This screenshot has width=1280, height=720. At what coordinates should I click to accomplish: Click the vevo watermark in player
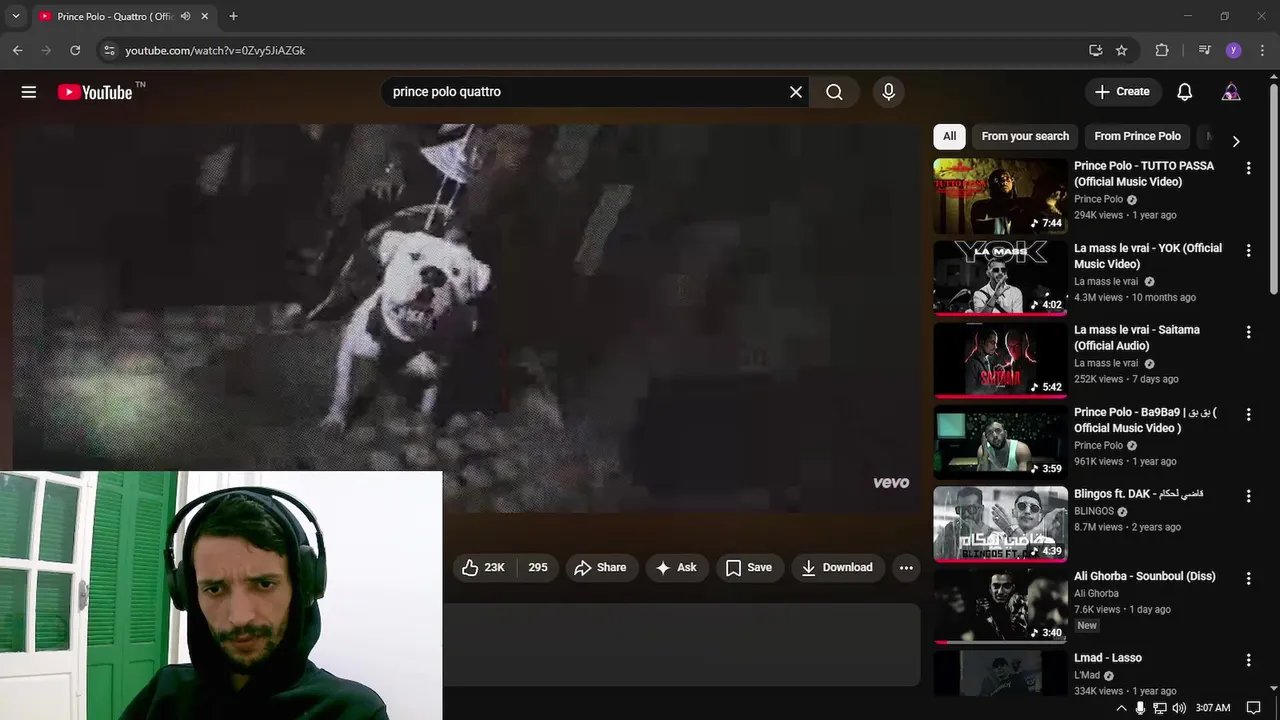tap(891, 483)
